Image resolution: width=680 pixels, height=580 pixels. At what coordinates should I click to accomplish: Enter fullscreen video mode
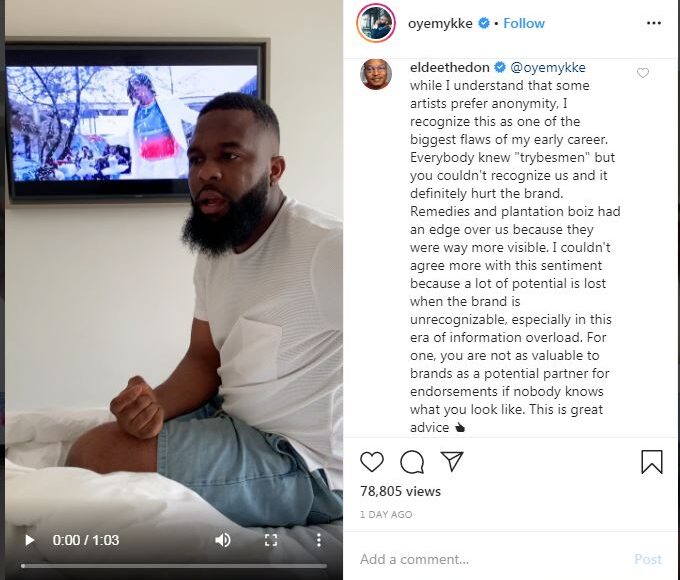click(x=271, y=540)
